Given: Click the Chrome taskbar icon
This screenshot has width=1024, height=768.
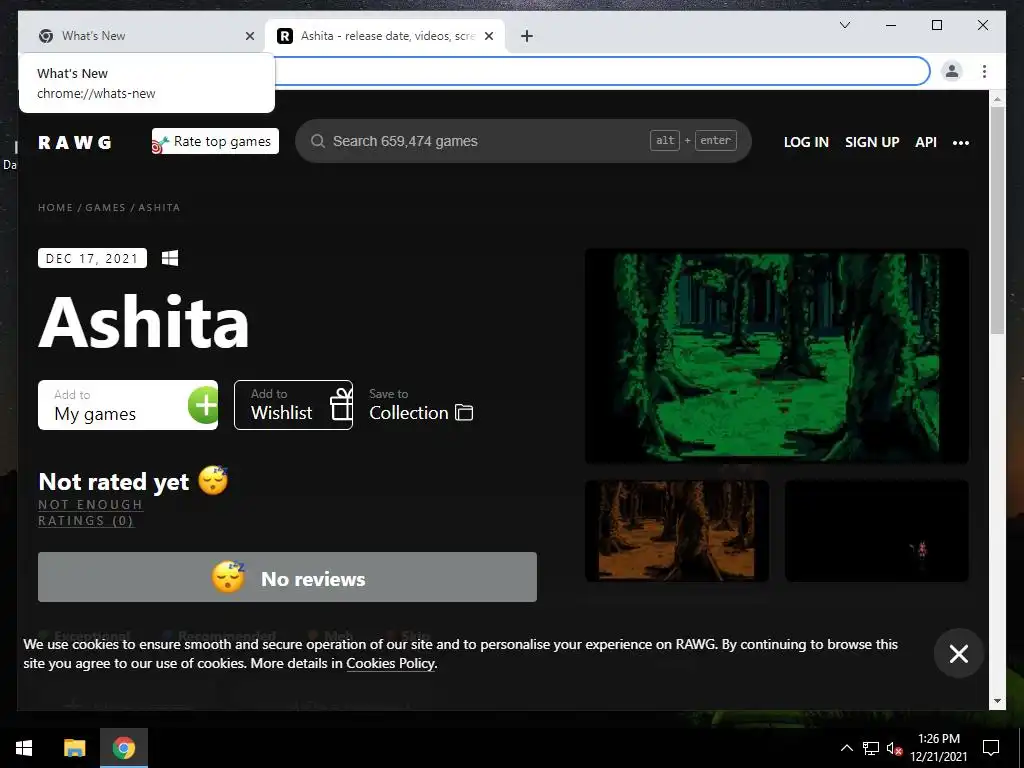Looking at the screenshot, I should point(123,748).
